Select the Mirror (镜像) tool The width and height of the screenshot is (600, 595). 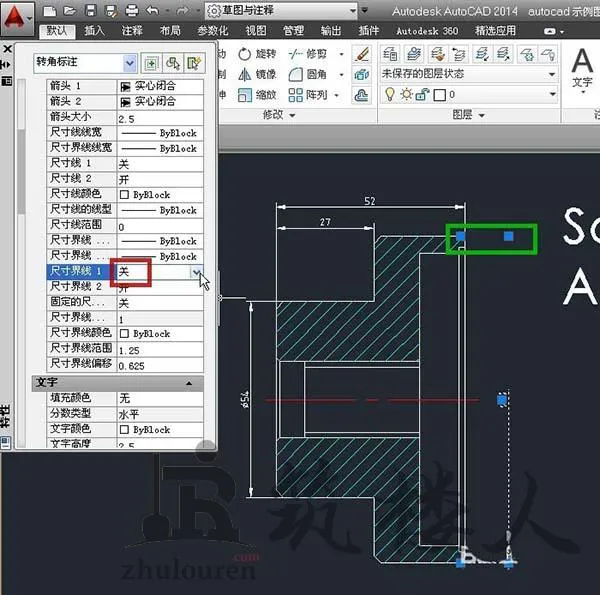(257, 74)
